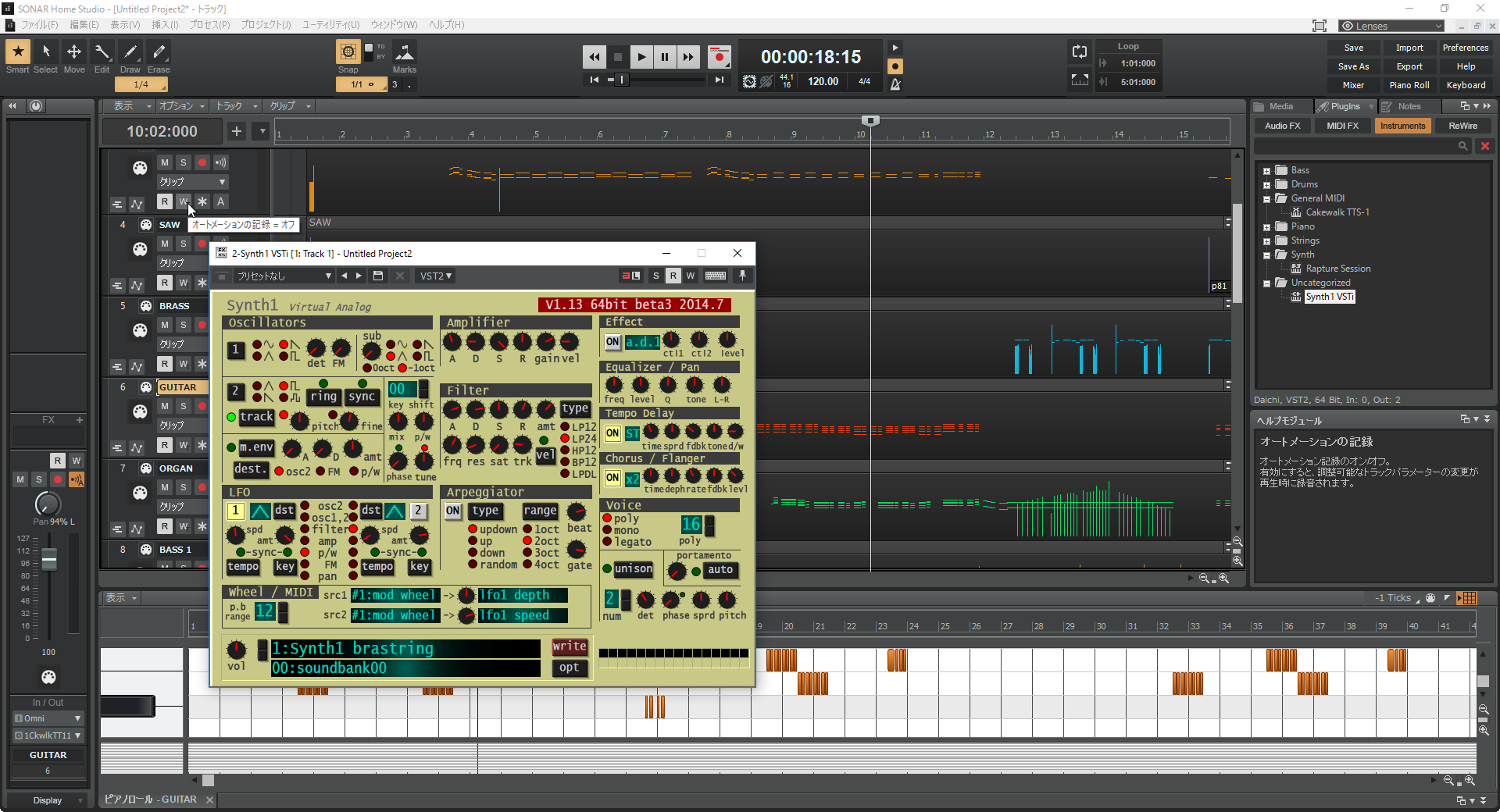Arm record on the GUITAR track

pos(202,406)
